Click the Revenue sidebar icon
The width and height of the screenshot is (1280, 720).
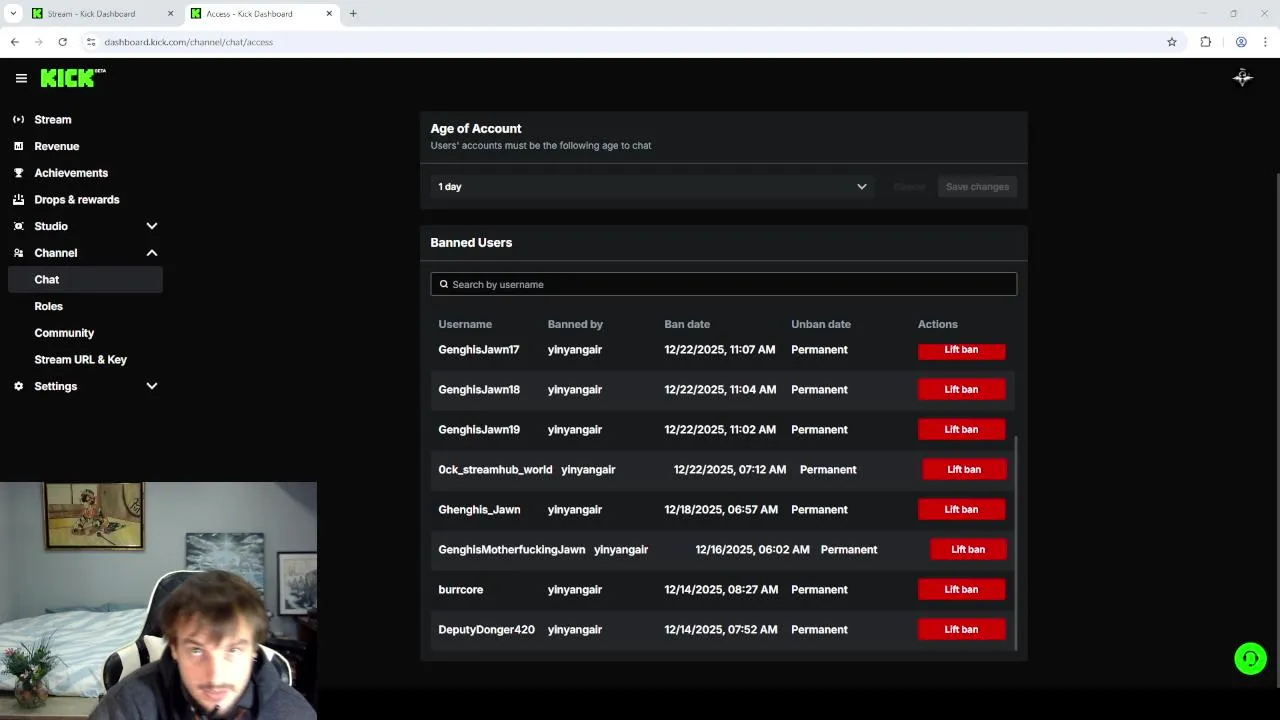click(x=18, y=146)
